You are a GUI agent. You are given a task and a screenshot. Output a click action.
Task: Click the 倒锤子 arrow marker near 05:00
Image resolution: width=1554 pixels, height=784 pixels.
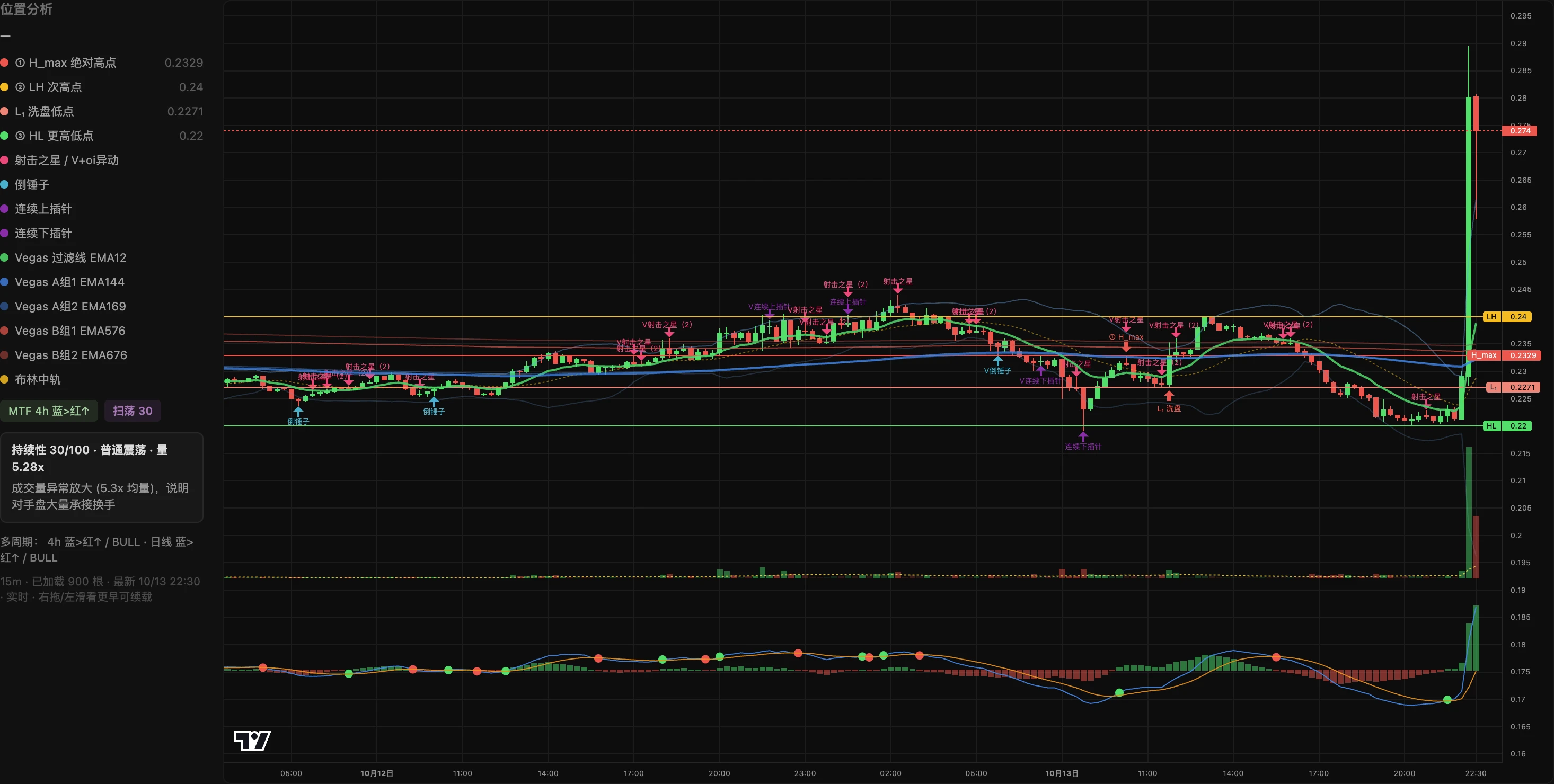[x=298, y=411]
